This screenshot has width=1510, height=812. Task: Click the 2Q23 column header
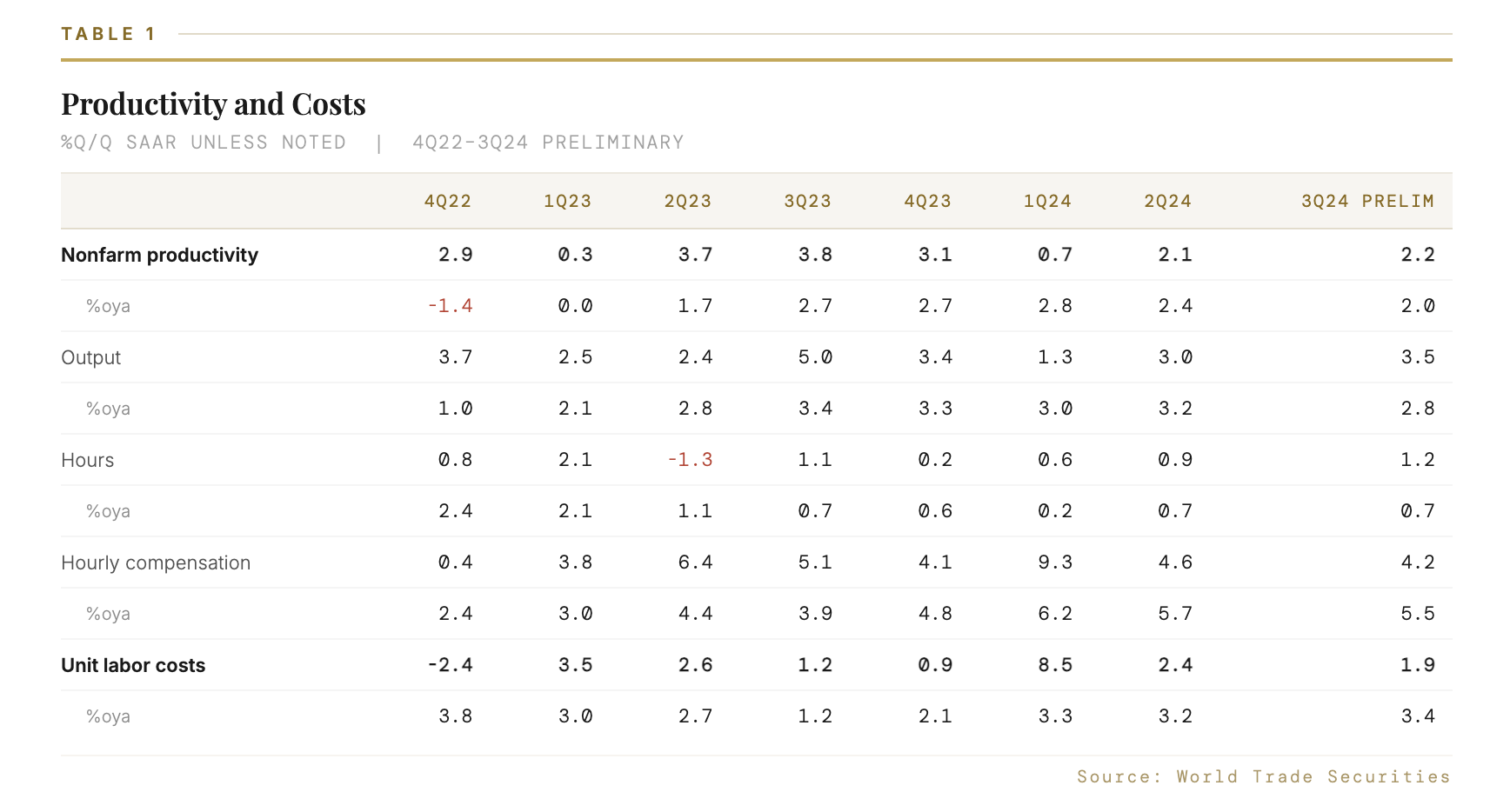point(687,202)
